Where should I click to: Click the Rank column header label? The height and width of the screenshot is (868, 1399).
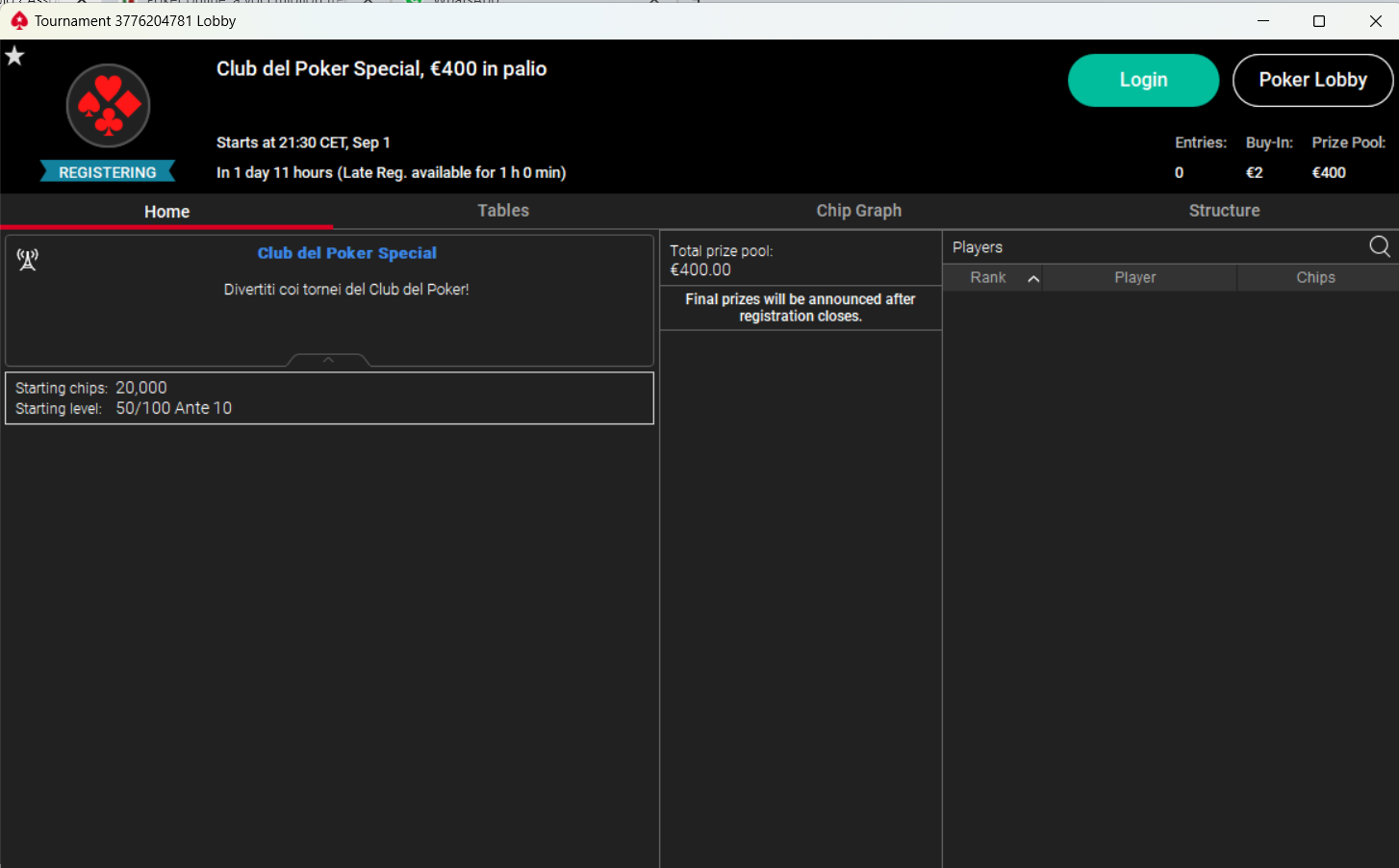(x=988, y=277)
